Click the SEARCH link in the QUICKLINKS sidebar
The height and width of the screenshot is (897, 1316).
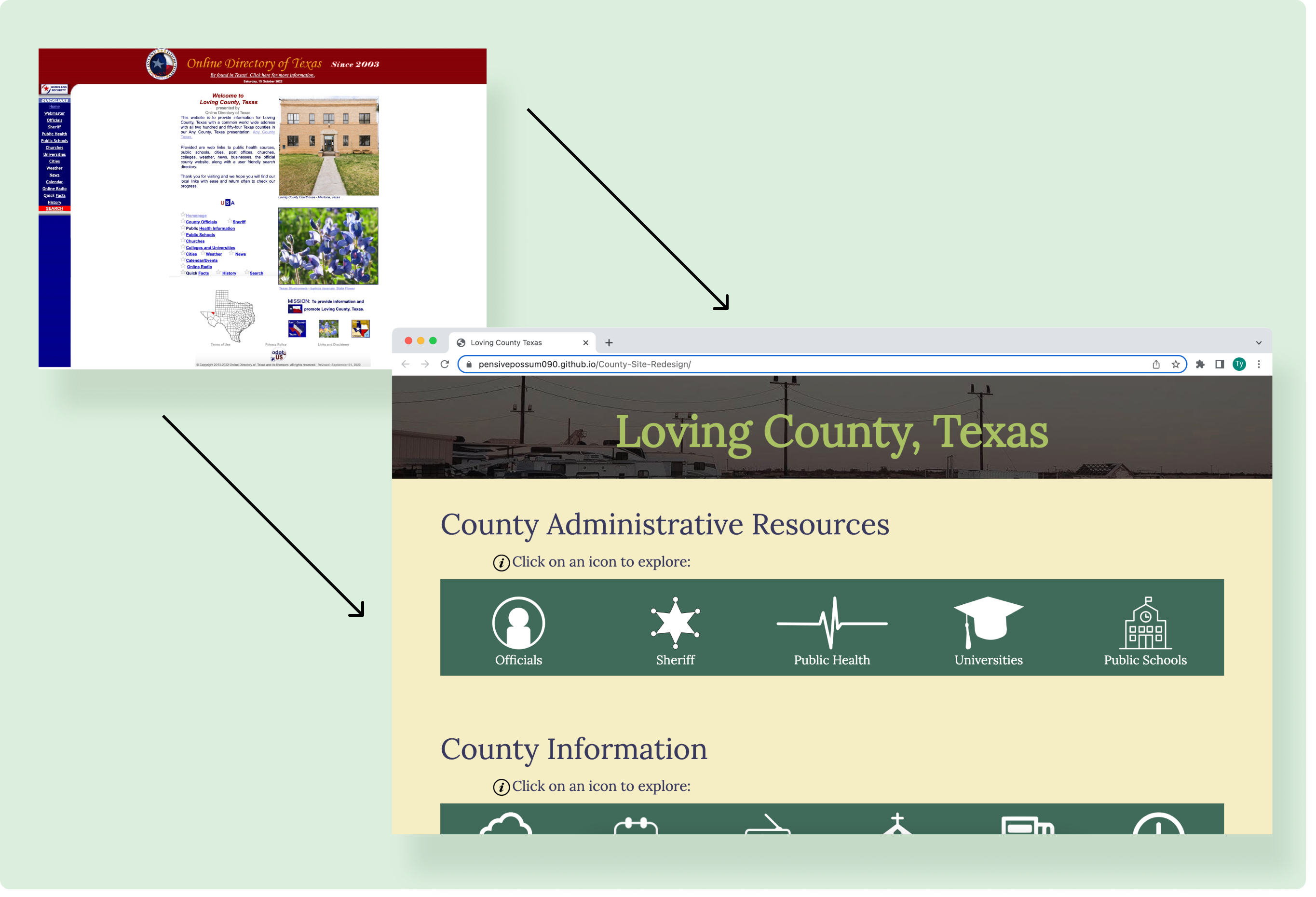(x=54, y=209)
